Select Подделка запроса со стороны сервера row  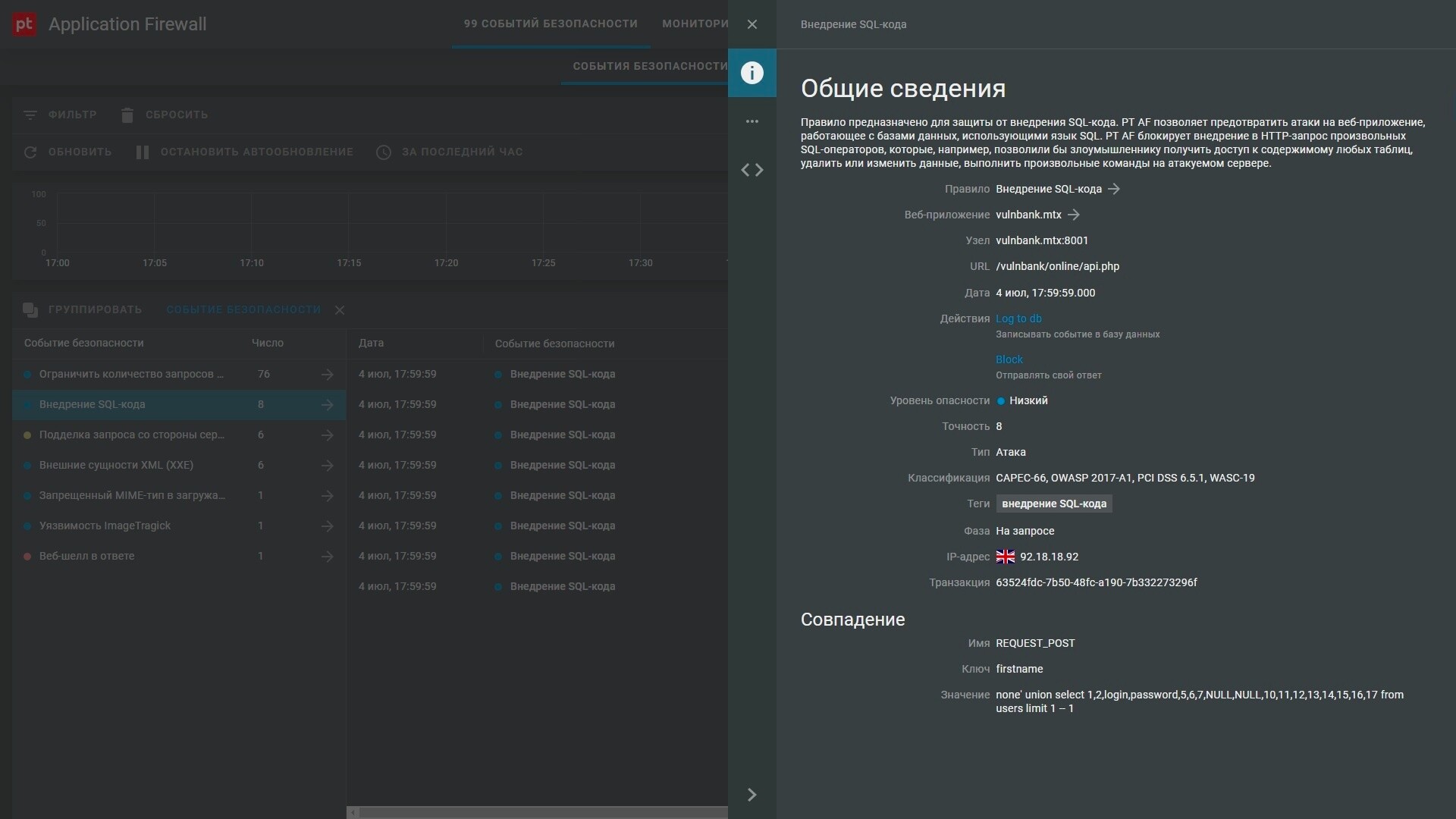point(179,435)
